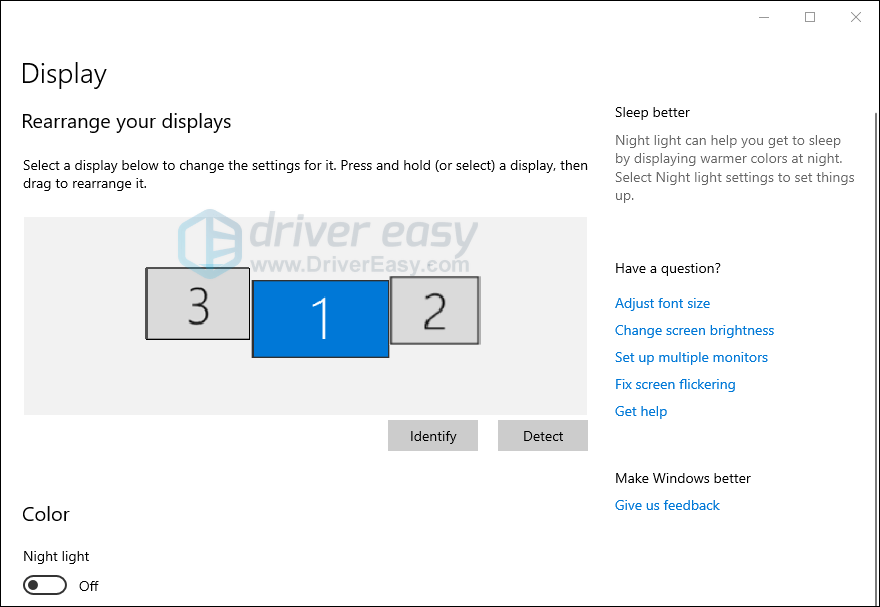Click the Detect button
Image resolution: width=880 pixels, height=607 pixels.
click(x=542, y=436)
